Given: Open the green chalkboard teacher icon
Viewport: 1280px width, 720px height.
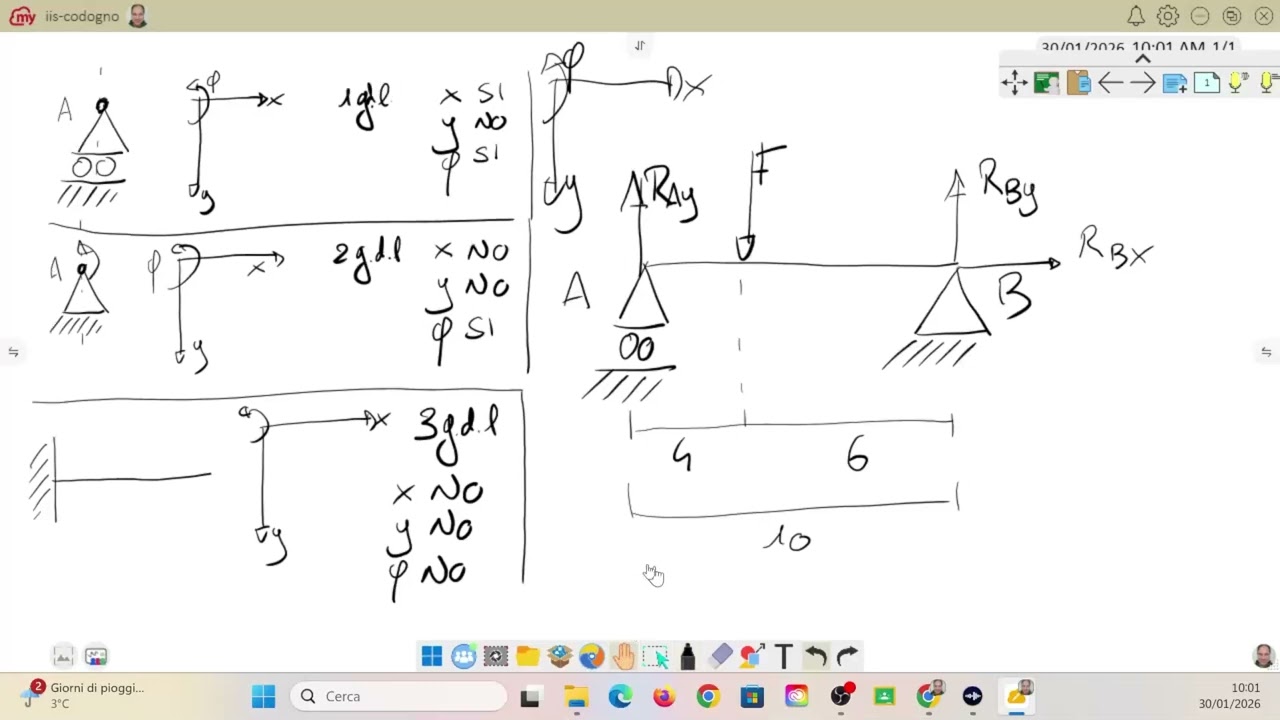Looking at the screenshot, I should (1046, 83).
